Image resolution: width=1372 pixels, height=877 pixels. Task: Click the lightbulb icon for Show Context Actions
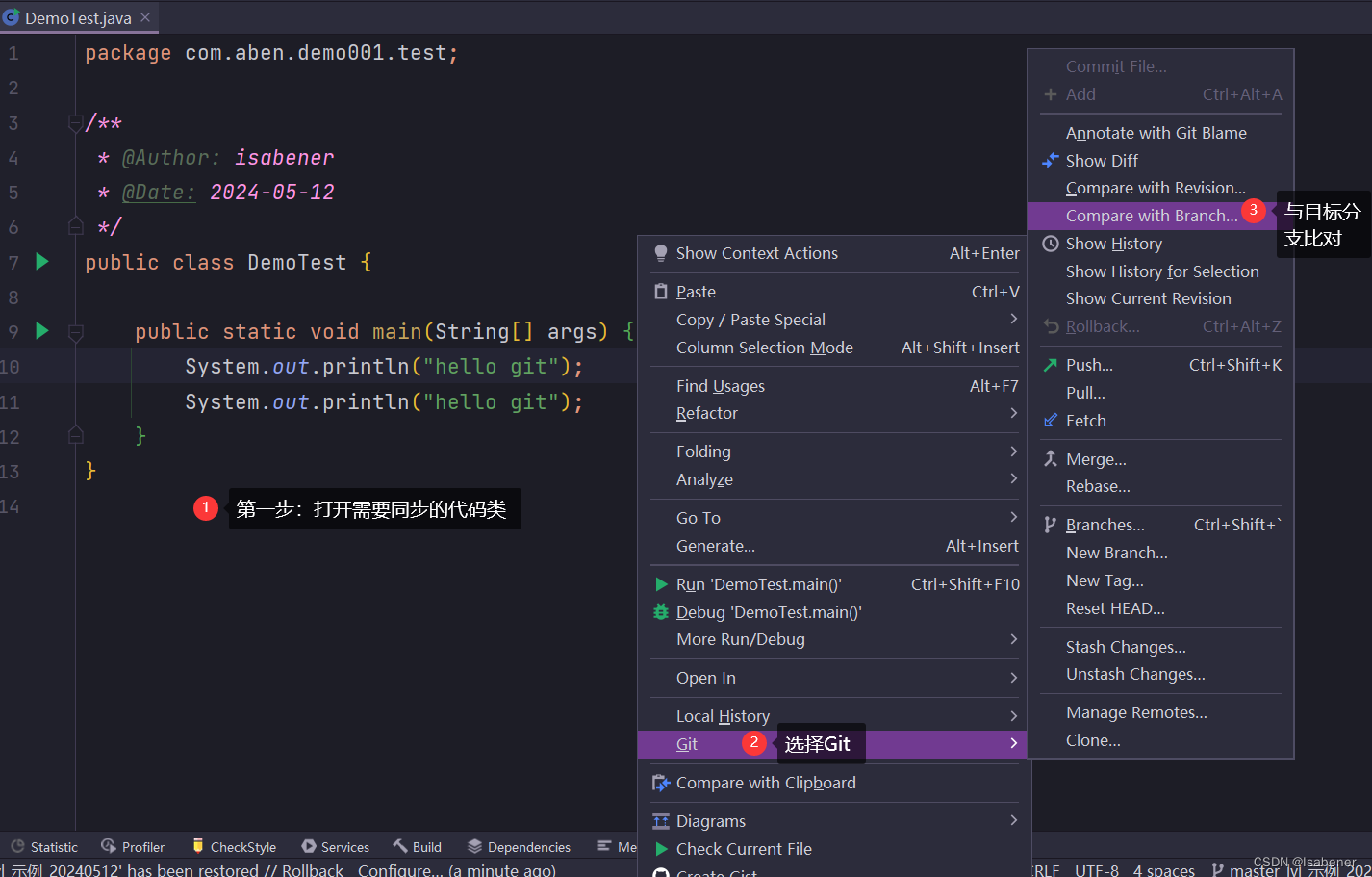click(661, 253)
